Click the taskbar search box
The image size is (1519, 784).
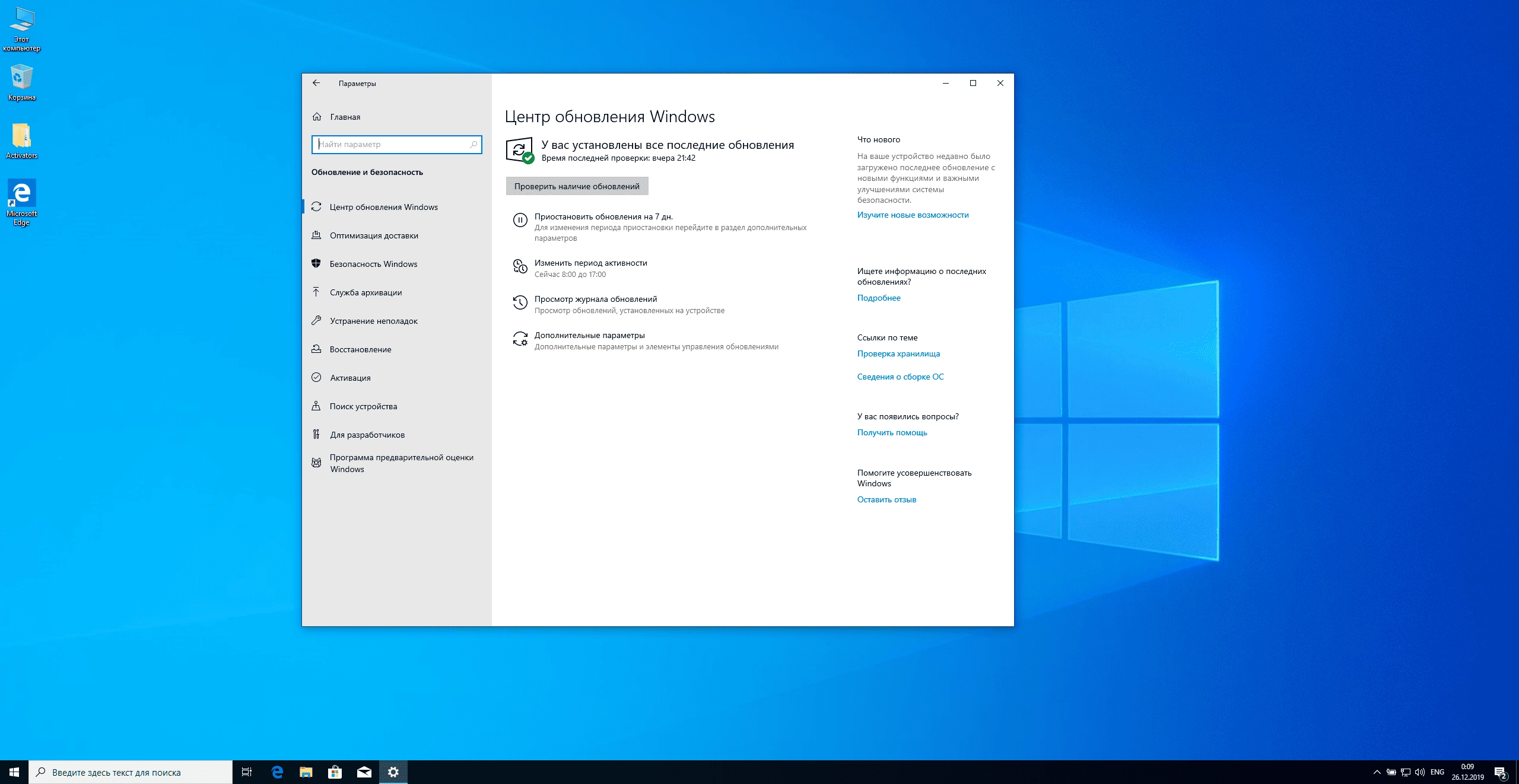click(x=131, y=772)
